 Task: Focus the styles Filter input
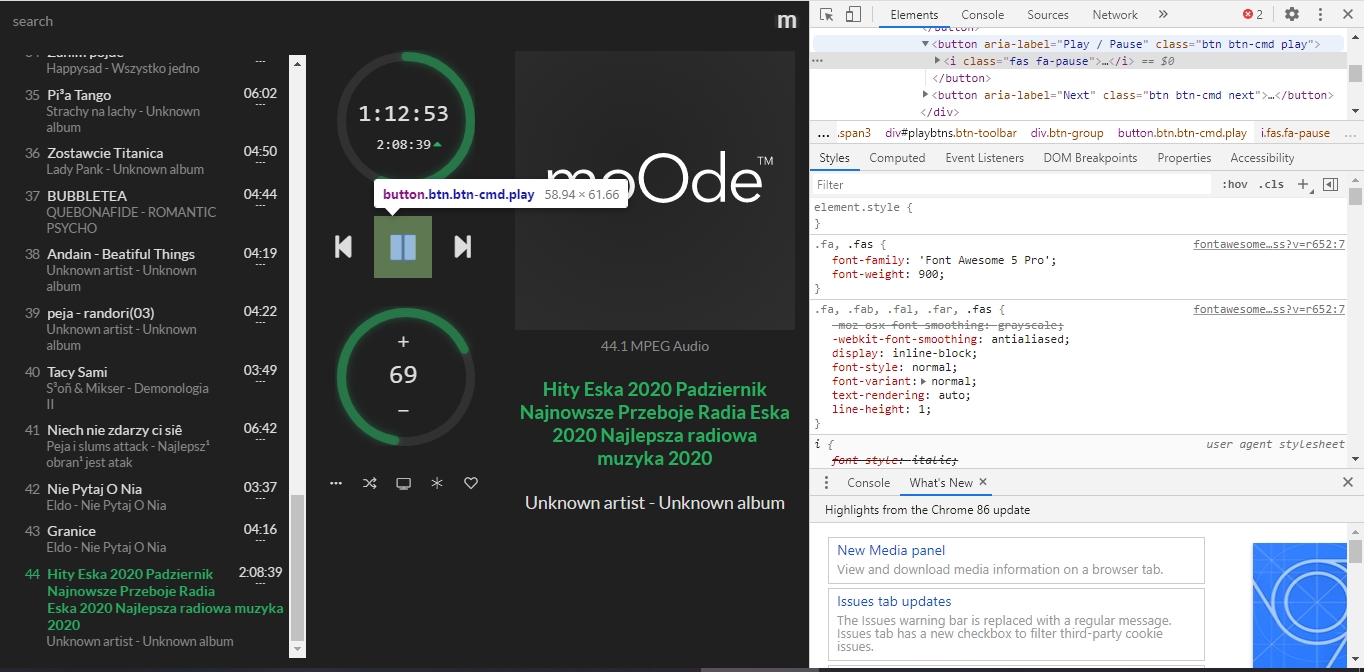click(1012, 185)
